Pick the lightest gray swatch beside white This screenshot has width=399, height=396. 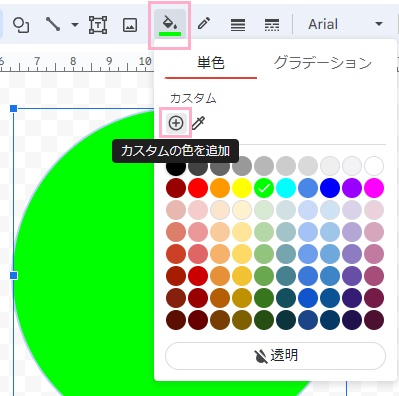[352, 166]
